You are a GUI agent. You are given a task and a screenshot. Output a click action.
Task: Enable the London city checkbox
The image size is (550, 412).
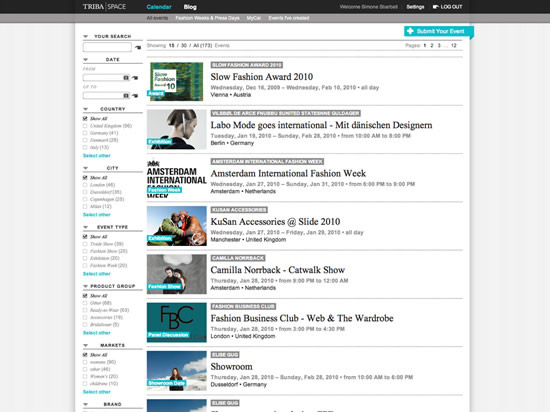(85, 185)
